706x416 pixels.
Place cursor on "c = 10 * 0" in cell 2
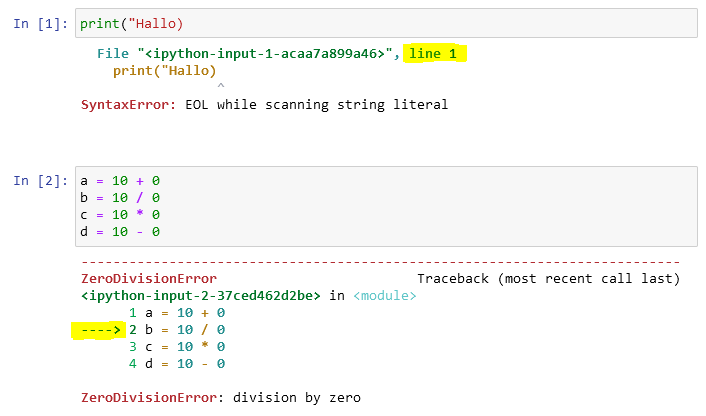[120, 215]
